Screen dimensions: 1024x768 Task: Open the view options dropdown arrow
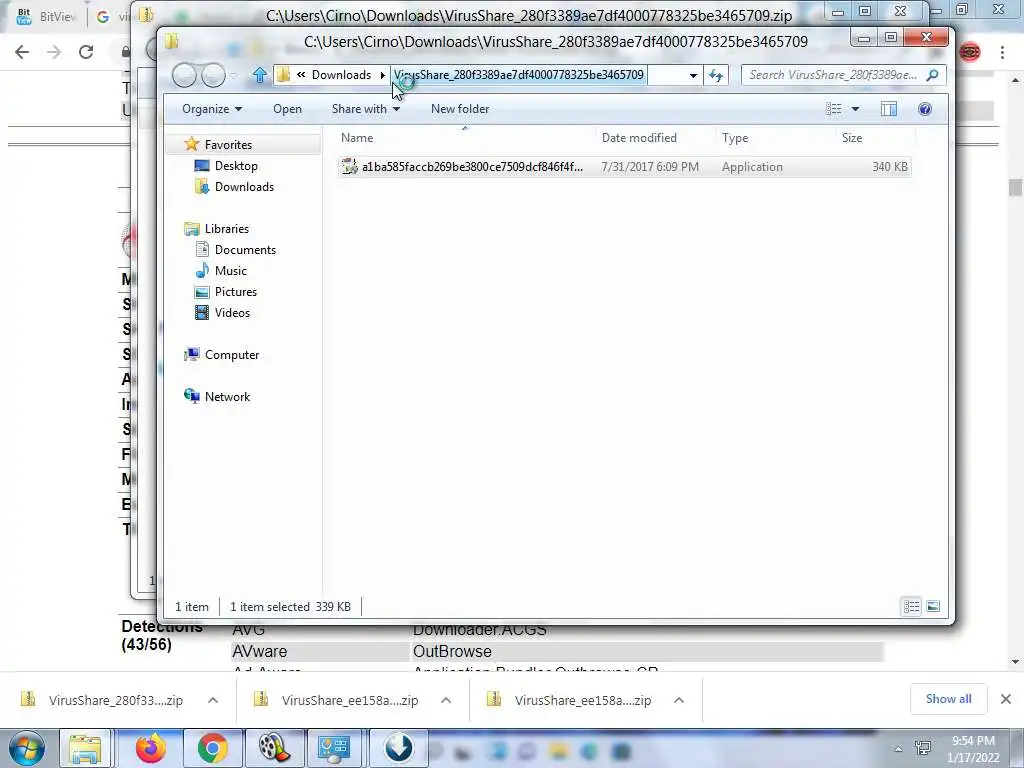(x=855, y=109)
